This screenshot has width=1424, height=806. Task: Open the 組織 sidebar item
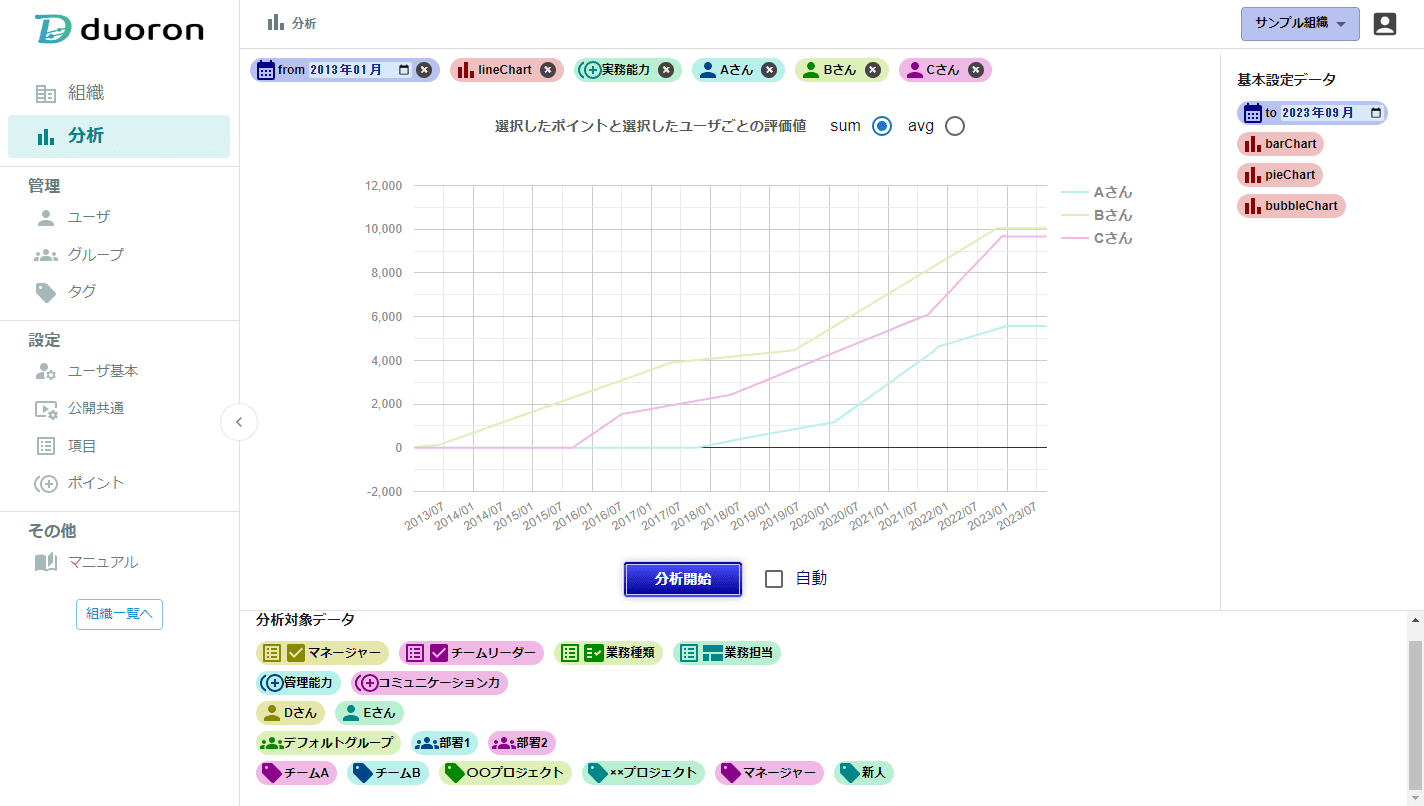pos(119,93)
